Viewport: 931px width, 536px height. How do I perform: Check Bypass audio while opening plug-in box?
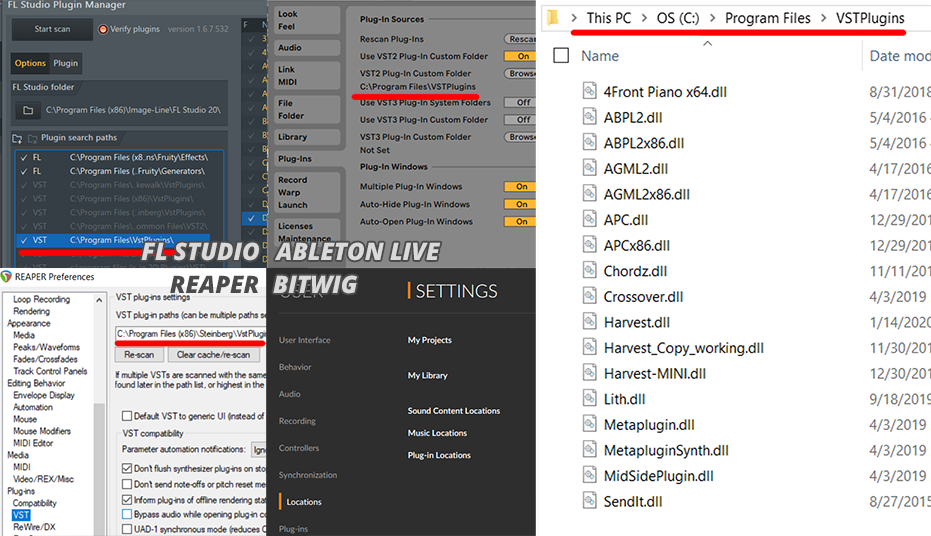(126, 514)
